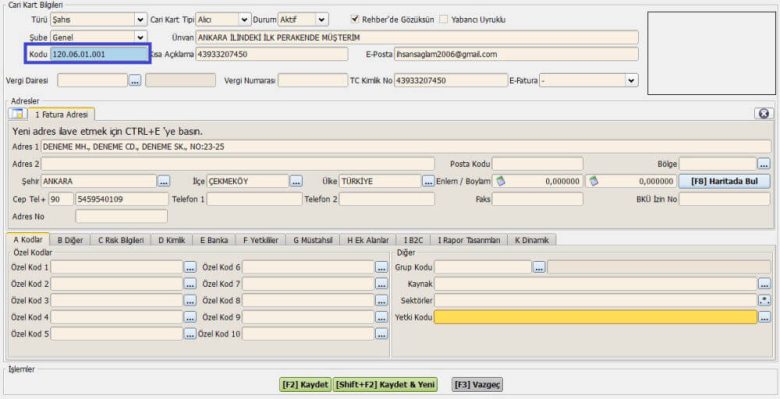
Task: Open lookup for Özel Kod 8
Action: click(382, 300)
